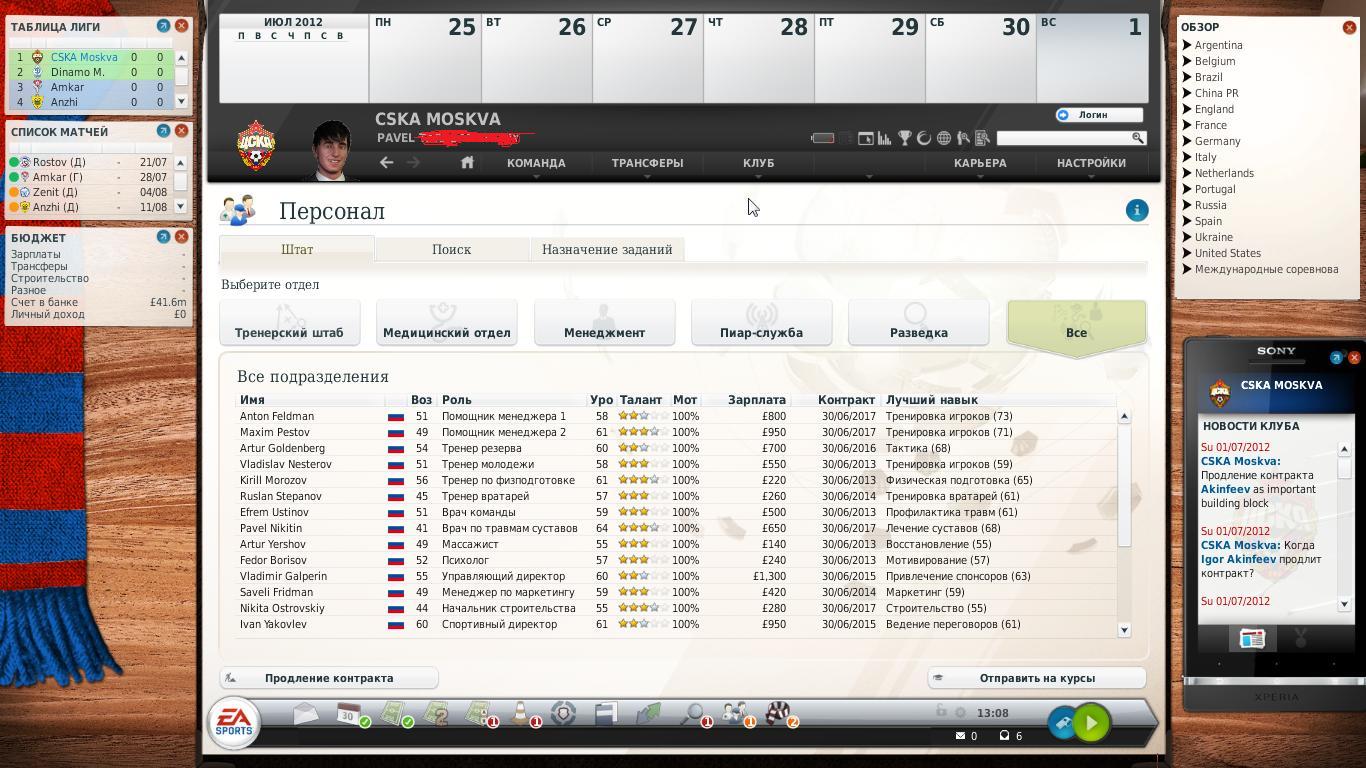Open the news tab icon on Xperia phone
1366x768 pixels.
(x=1252, y=638)
